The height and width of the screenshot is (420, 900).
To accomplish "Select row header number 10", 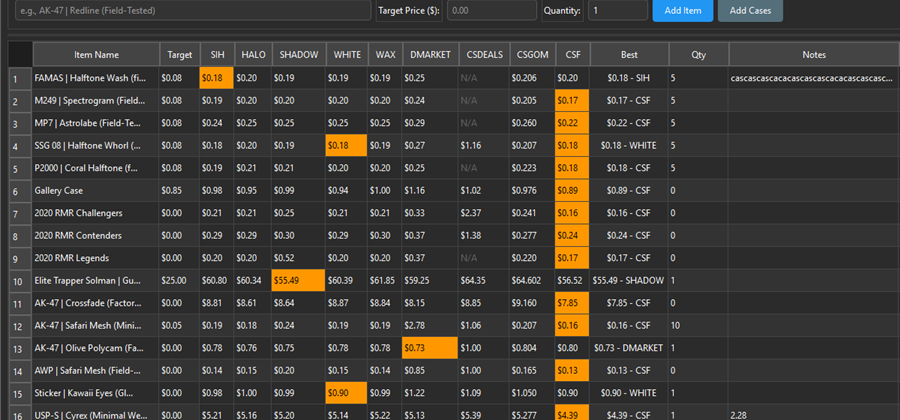I will [20, 281].
